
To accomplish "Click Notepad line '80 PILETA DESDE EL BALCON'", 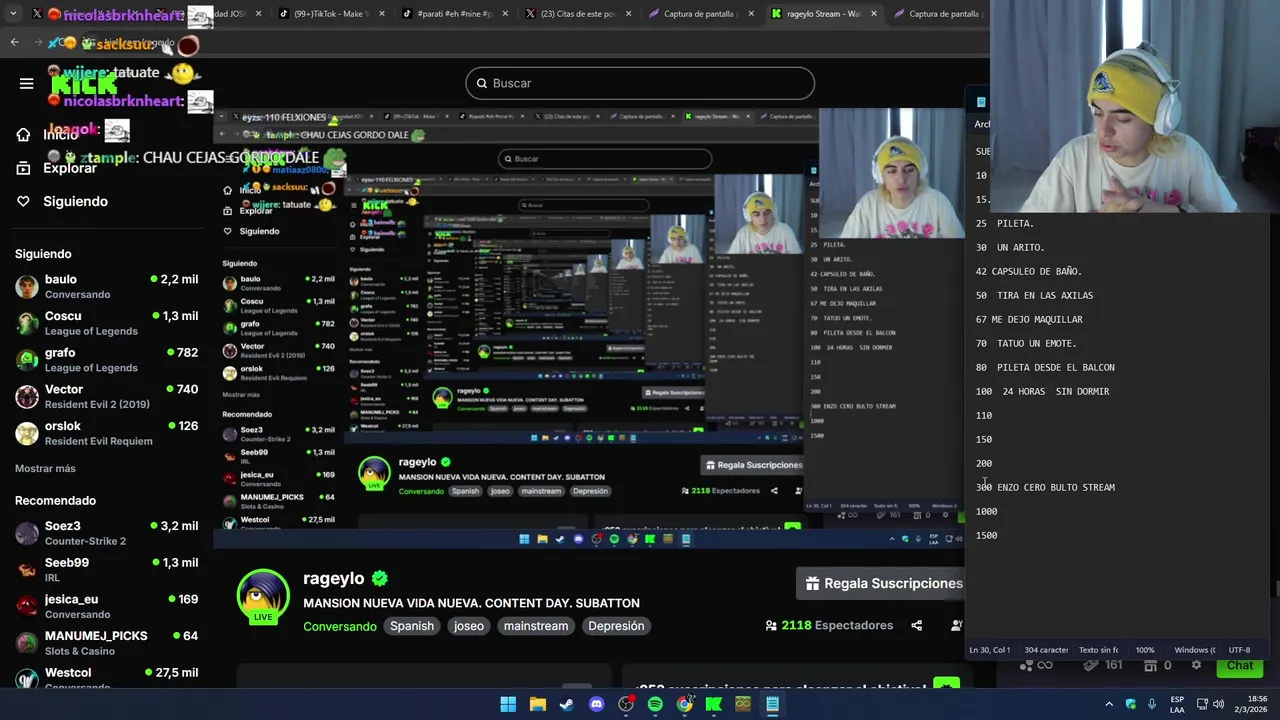I will coord(1045,367).
